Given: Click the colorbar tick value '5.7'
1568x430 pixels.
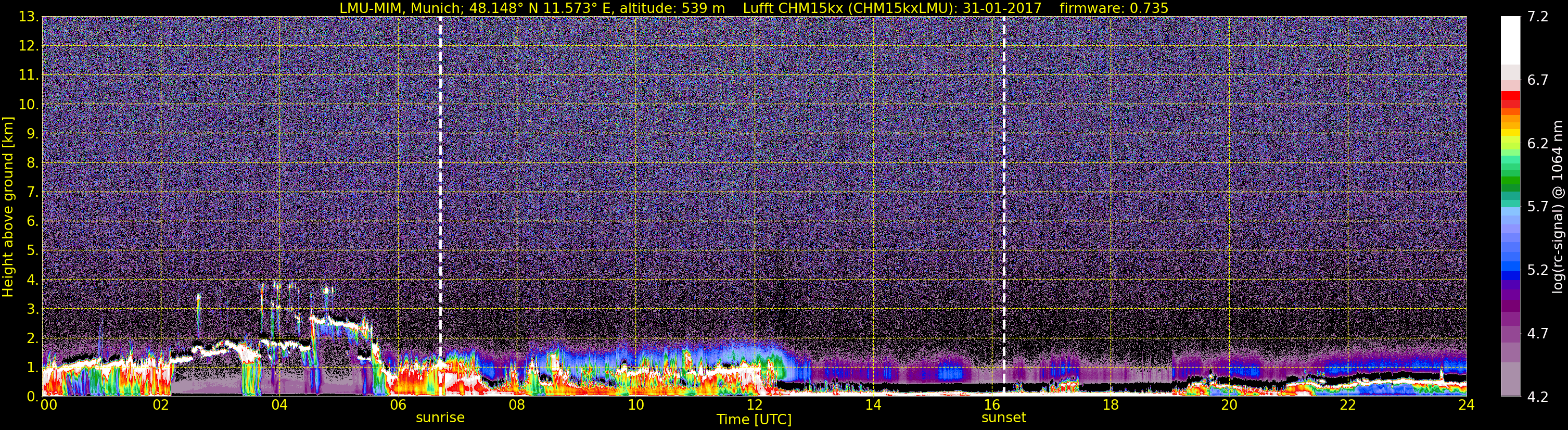Looking at the screenshot, I should tap(1538, 207).
